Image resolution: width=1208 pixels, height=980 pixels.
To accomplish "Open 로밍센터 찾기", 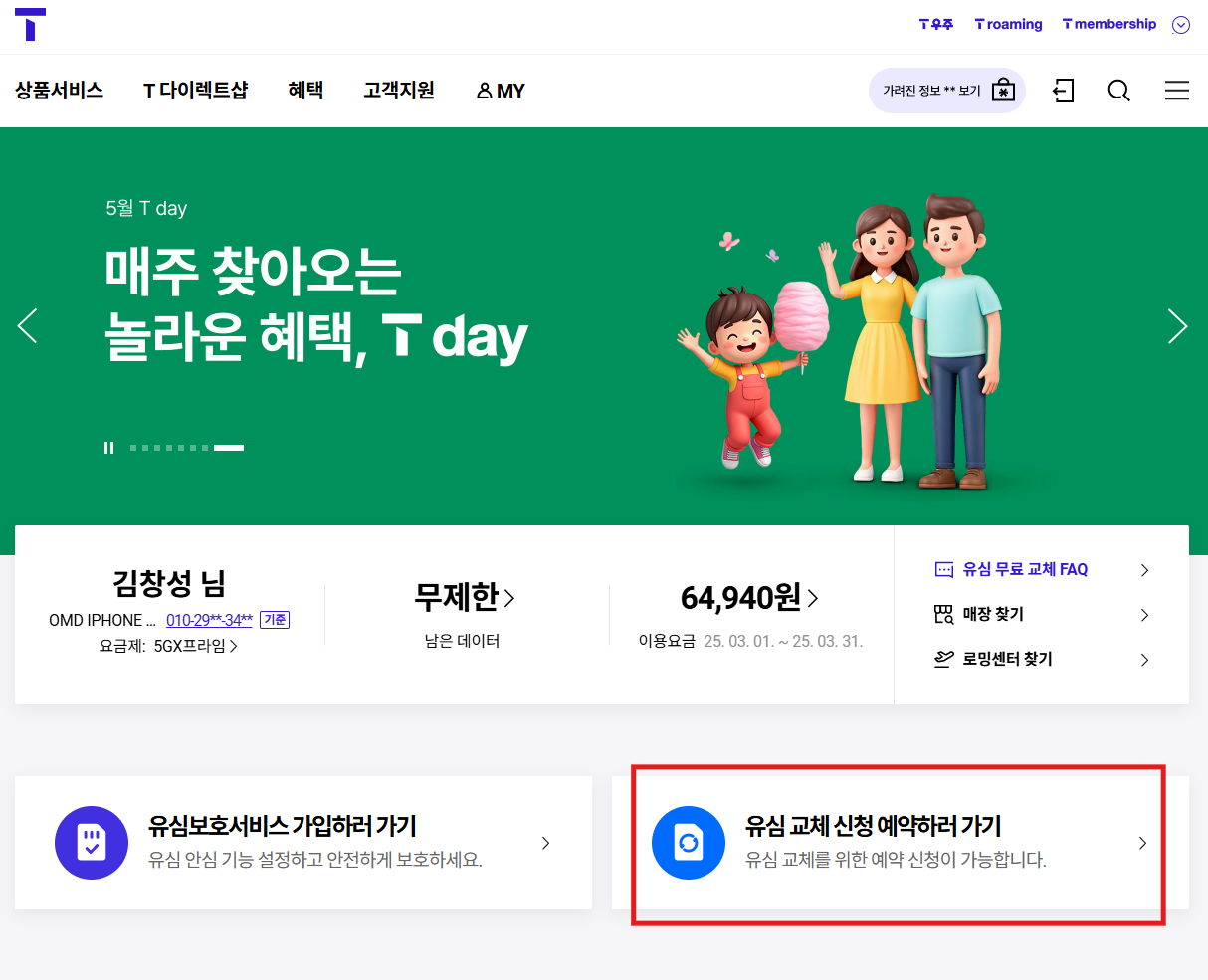I will click(x=1042, y=659).
